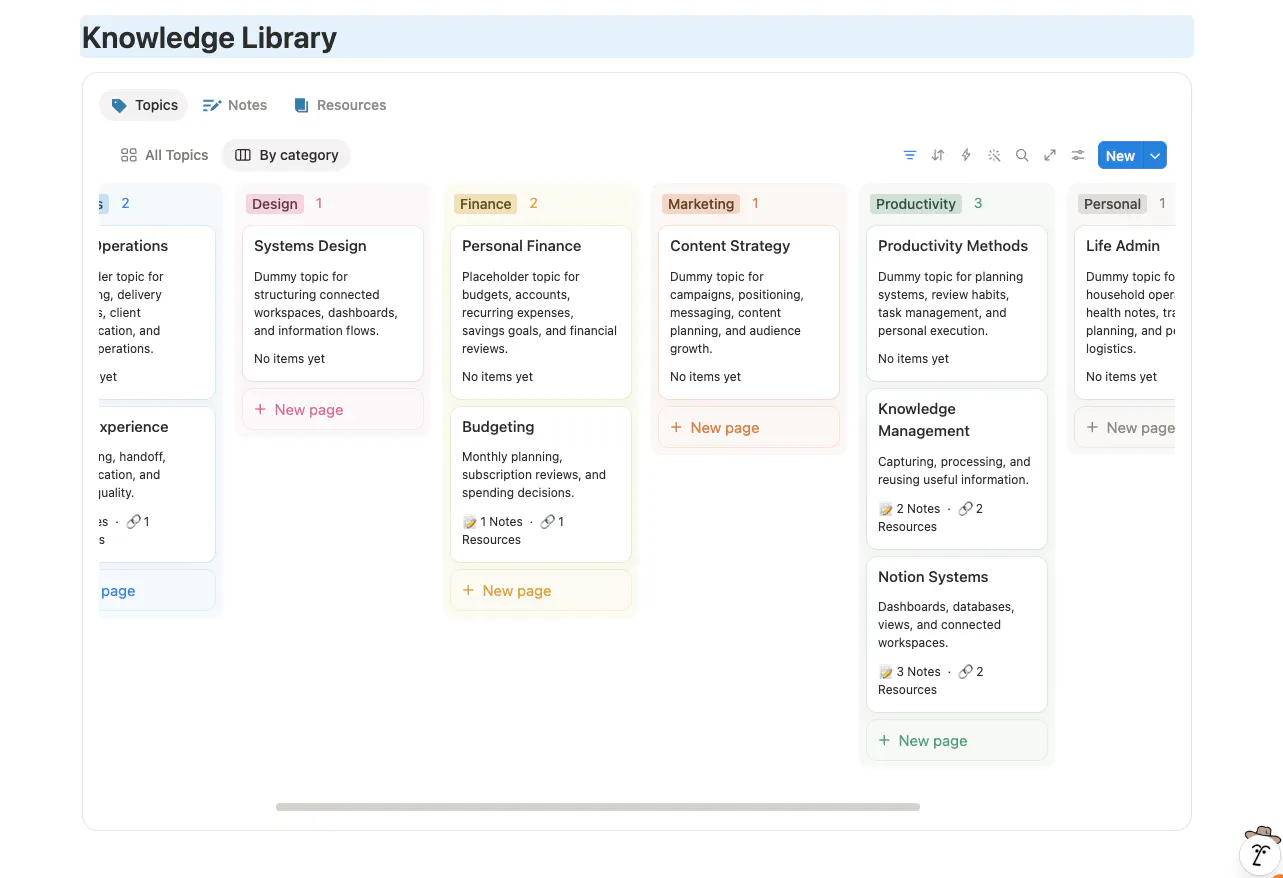Screen dimensions: 1283x878
Task: Click 'No items yet' on Systems Design card
Action: [x=289, y=359]
